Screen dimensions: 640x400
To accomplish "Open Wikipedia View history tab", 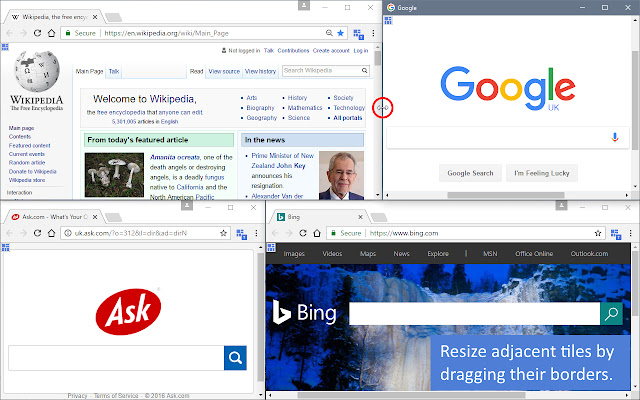I will pyautogui.click(x=260, y=71).
